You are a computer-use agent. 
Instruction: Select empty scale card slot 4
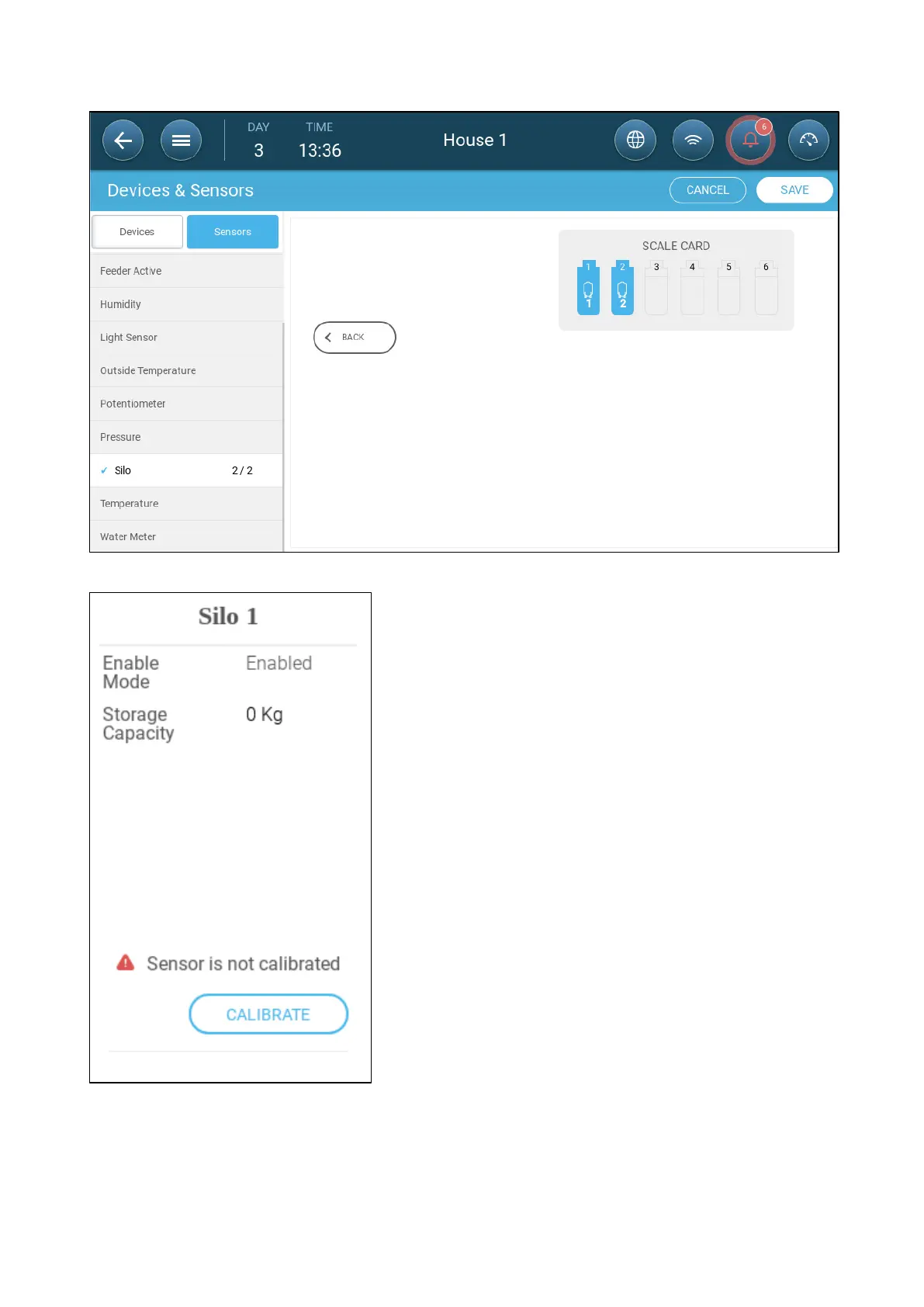click(692, 287)
